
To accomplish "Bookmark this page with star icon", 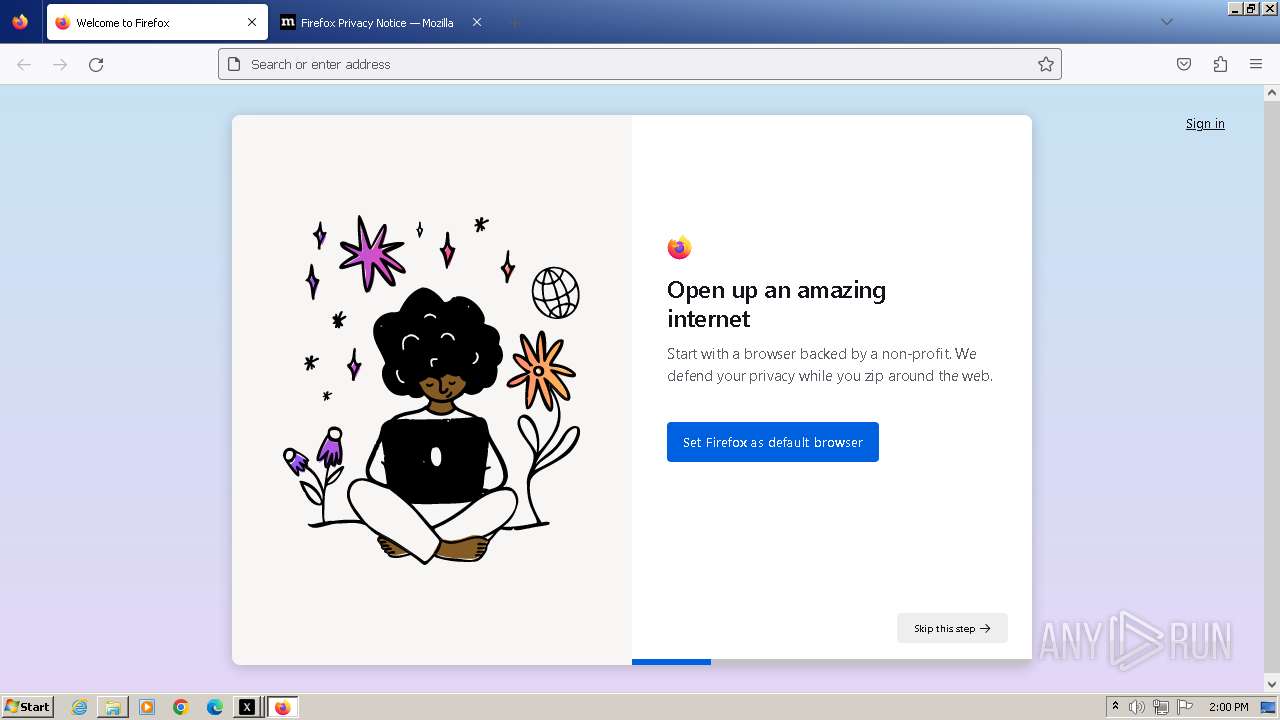I will (1045, 64).
